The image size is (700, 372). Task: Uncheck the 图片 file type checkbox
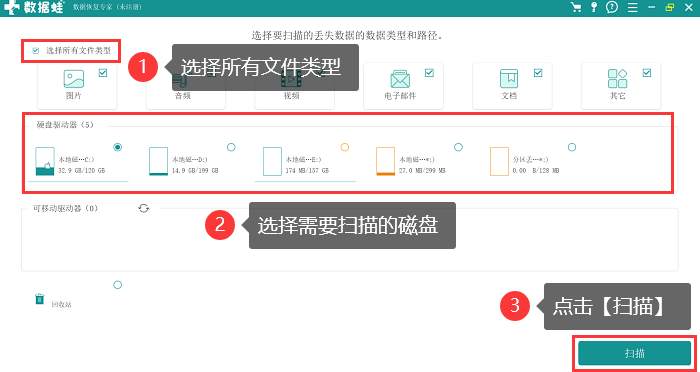103,73
